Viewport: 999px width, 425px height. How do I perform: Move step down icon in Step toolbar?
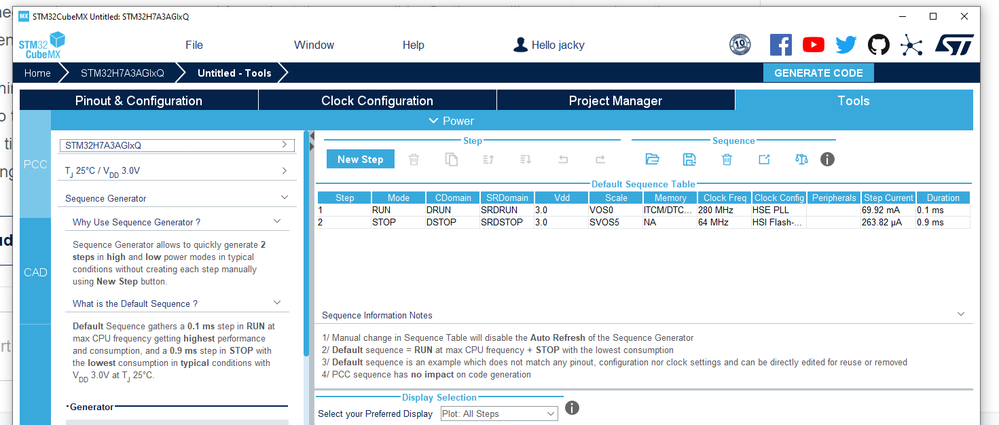[x=525, y=159]
